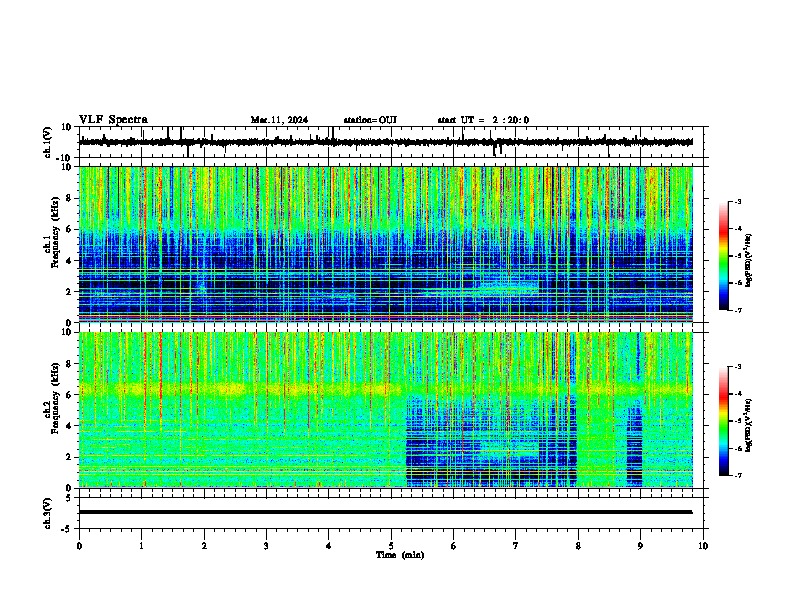Click the ch.1 waveform trace panel
792x612 pixels.
pos(391,142)
